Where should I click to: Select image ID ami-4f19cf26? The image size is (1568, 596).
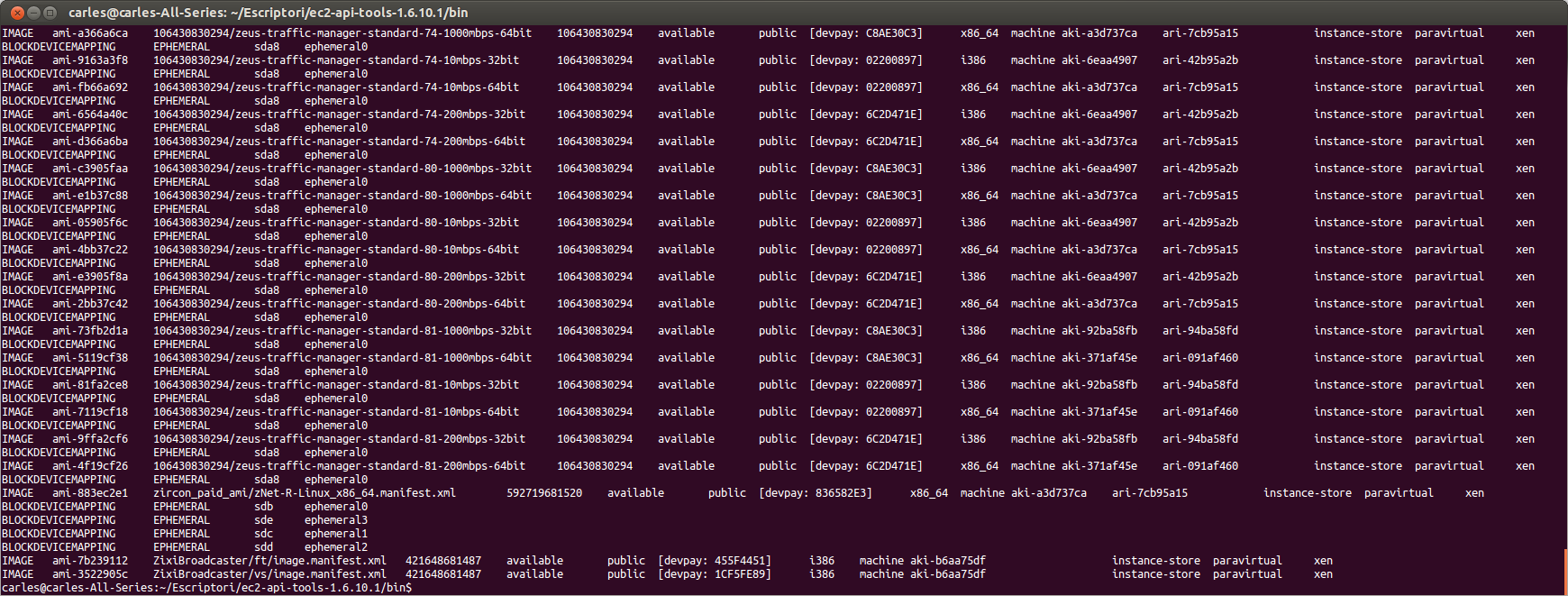(90, 466)
